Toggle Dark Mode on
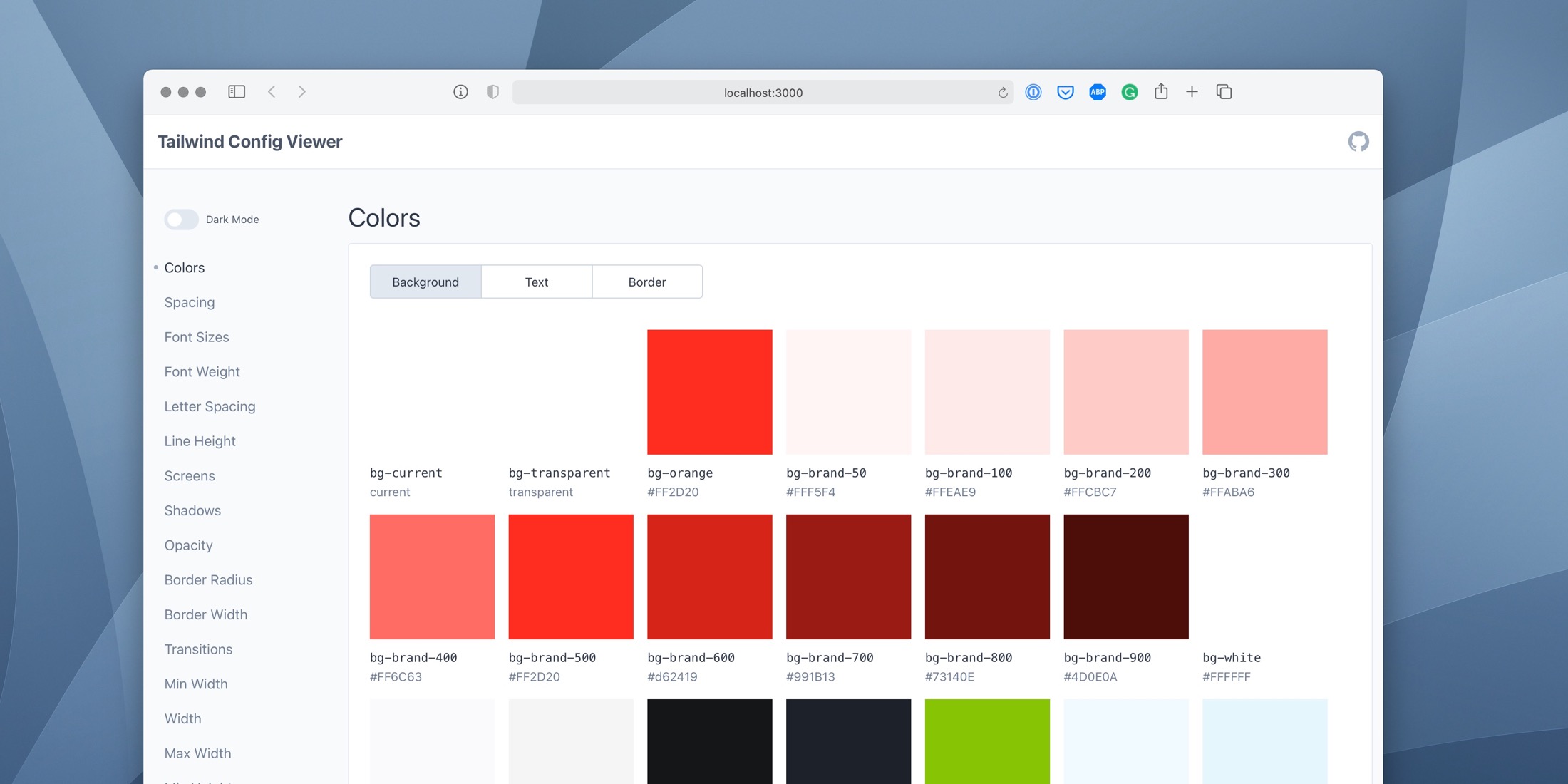This screenshot has height=784, width=1568. pyautogui.click(x=181, y=219)
